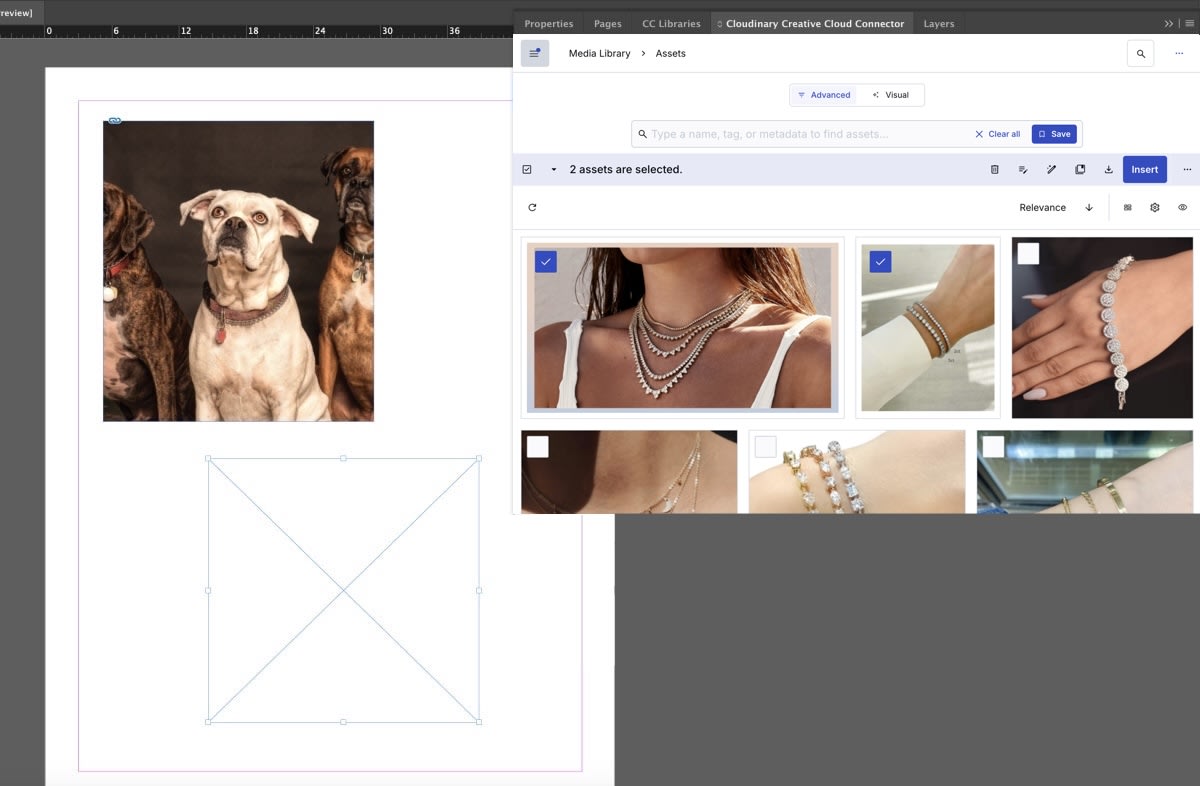The image size is (1200, 786).
Task: Refresh the asset list
Action: (531, 207)
